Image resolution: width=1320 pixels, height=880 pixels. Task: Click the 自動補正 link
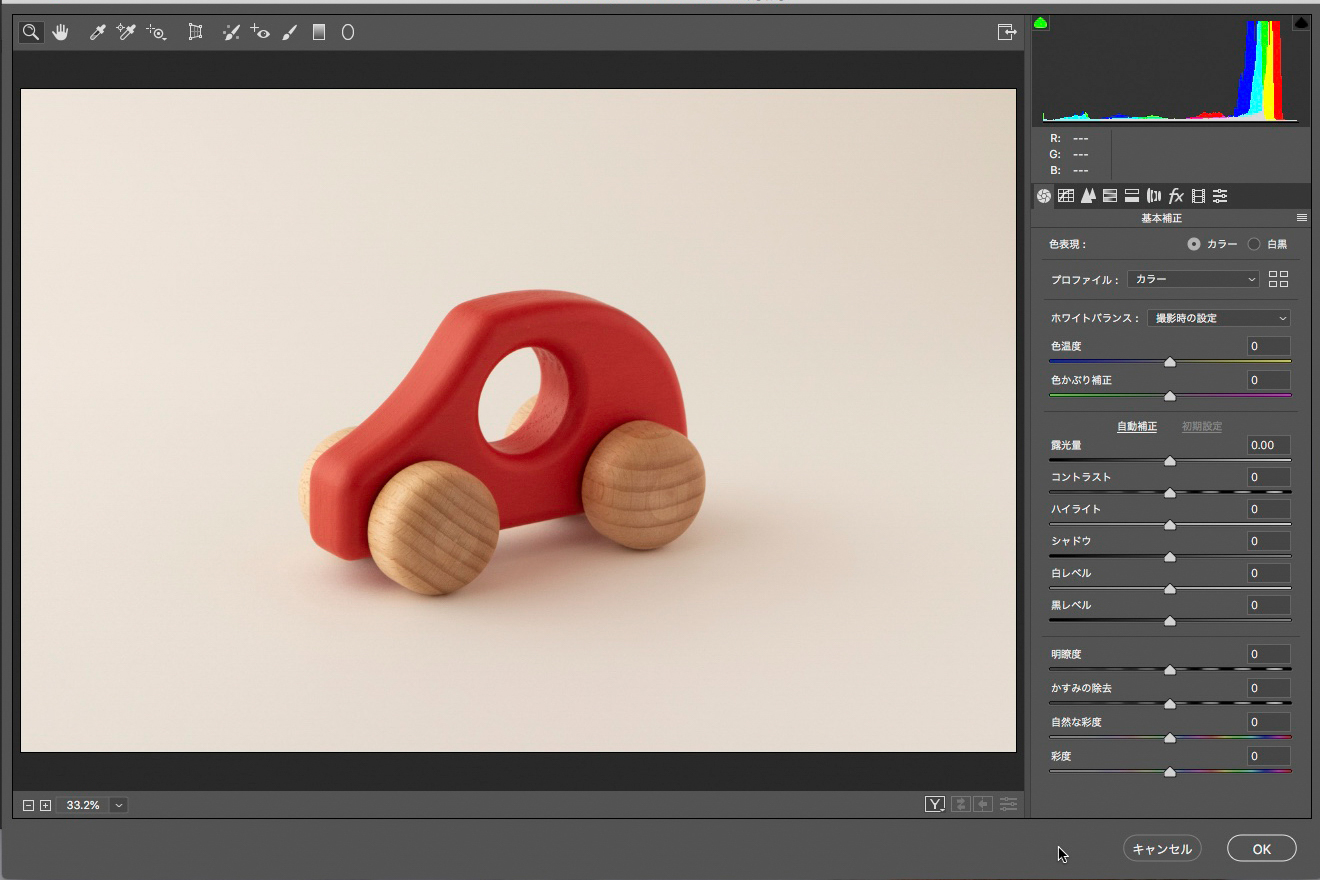pyautogui.click(x=1137, y=426)
